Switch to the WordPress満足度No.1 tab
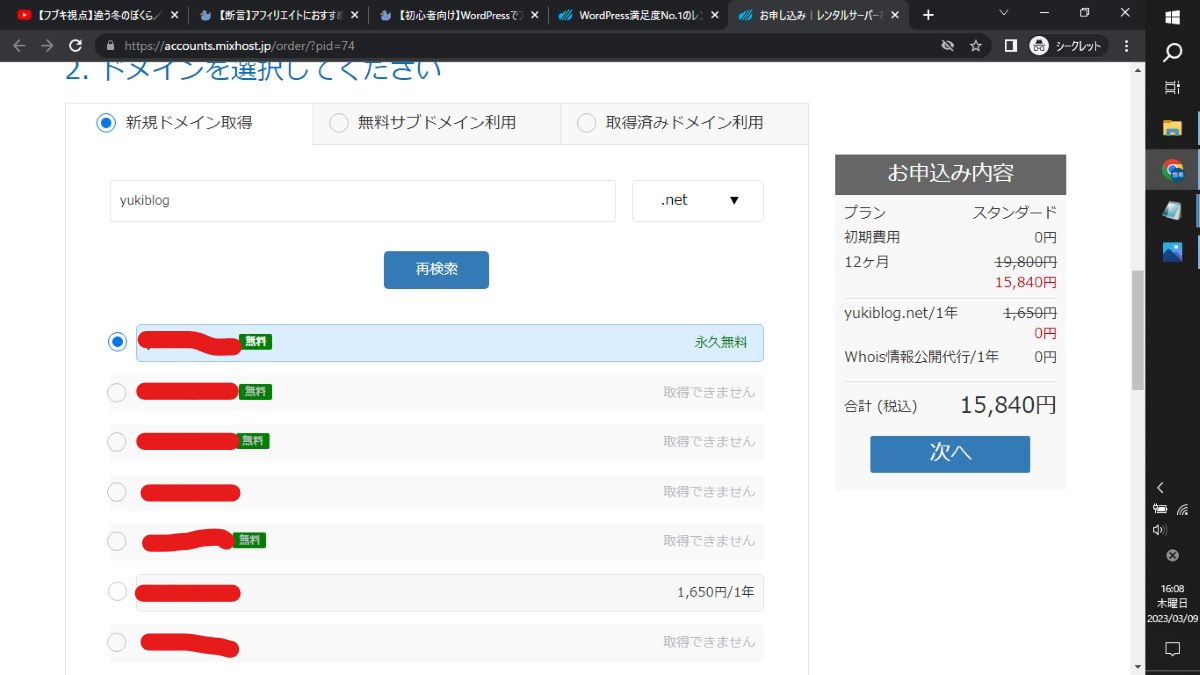The image size is (1200, 675). 638,15
